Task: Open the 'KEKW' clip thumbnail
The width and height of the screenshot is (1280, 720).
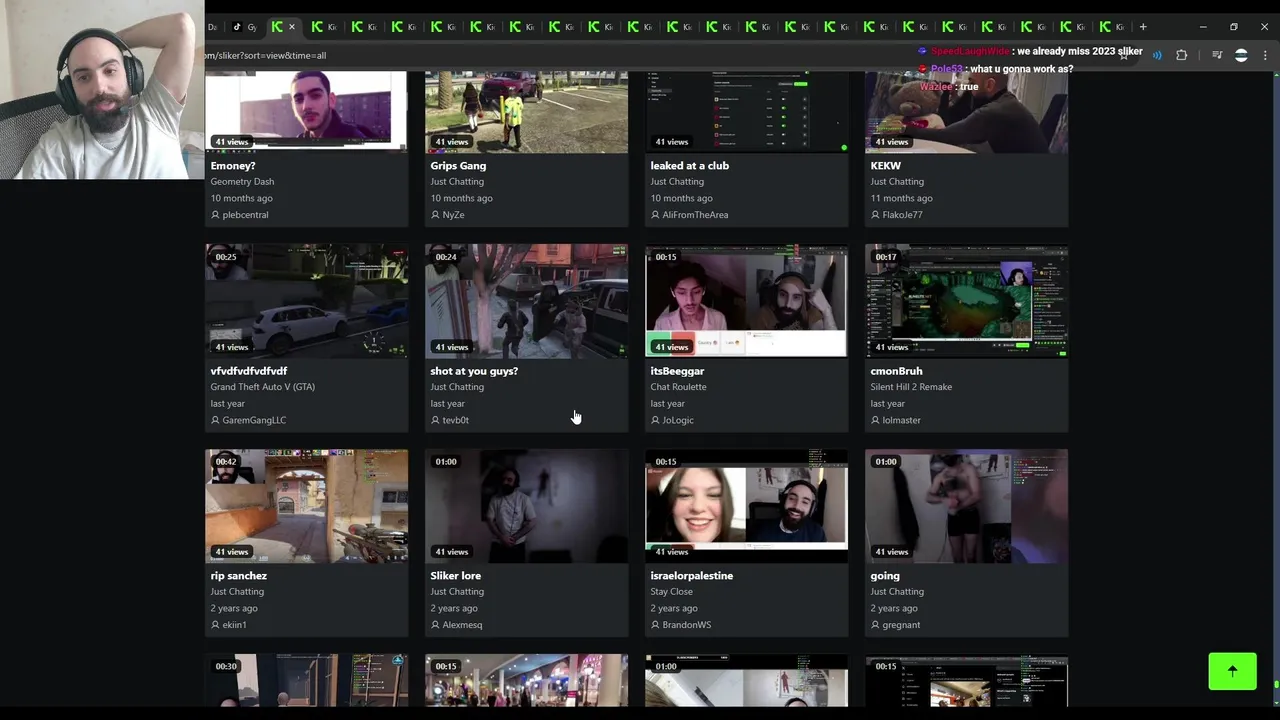Action: coord(966,111)
